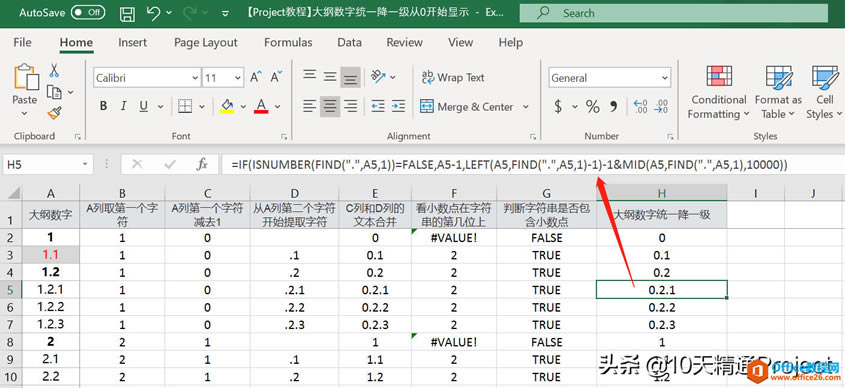845x388 pixels.
Task: Click the Orientation text rotation icon
Action: tap(379, 77)
